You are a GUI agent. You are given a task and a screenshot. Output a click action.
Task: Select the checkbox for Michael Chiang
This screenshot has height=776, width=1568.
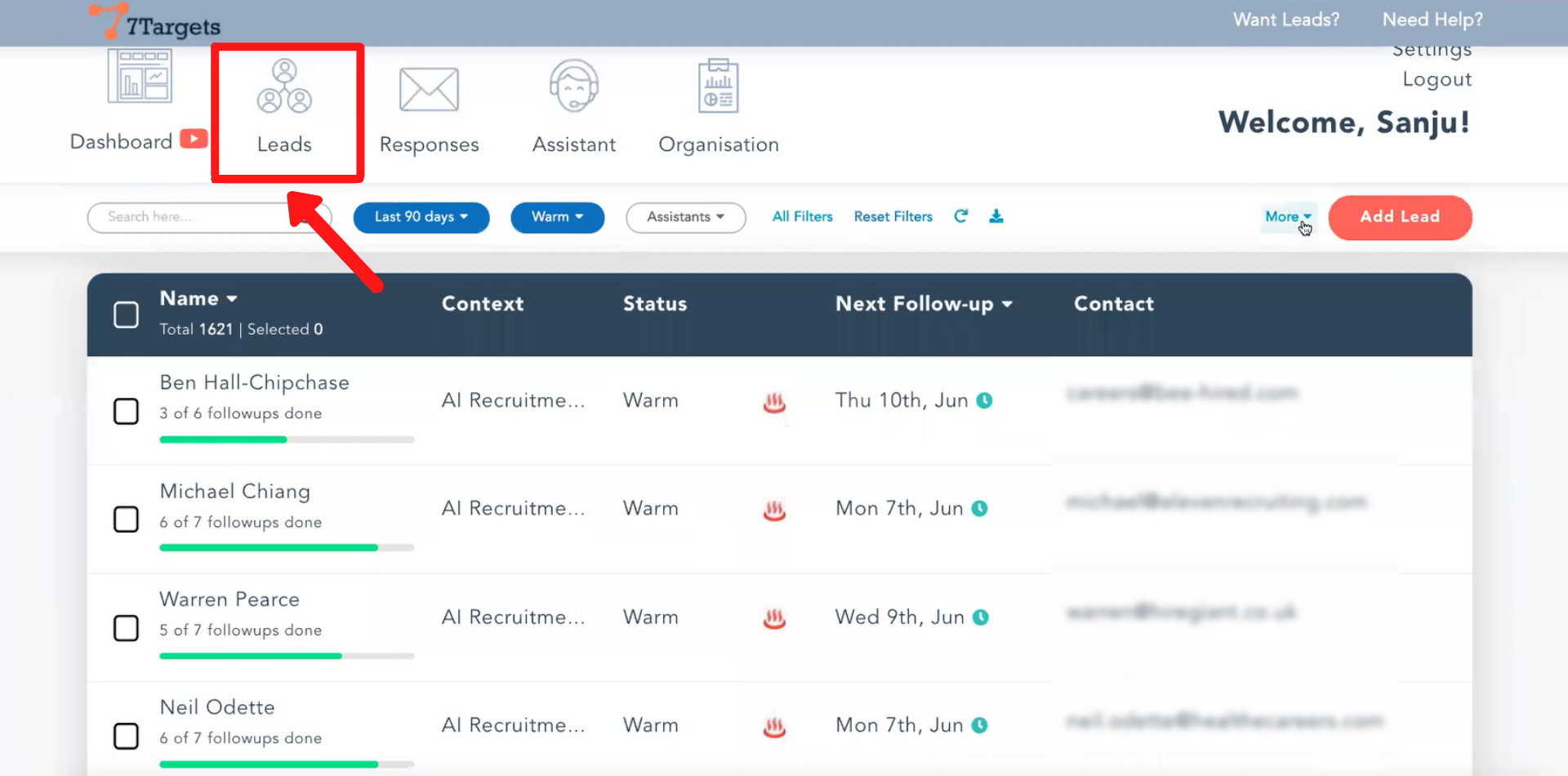tap(126, 520)
